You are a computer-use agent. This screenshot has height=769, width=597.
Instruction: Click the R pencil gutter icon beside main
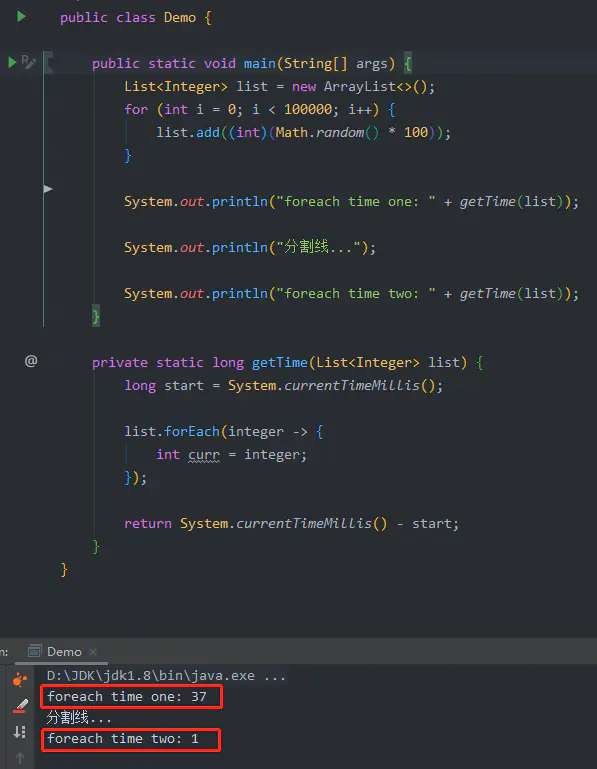(28, 62)
